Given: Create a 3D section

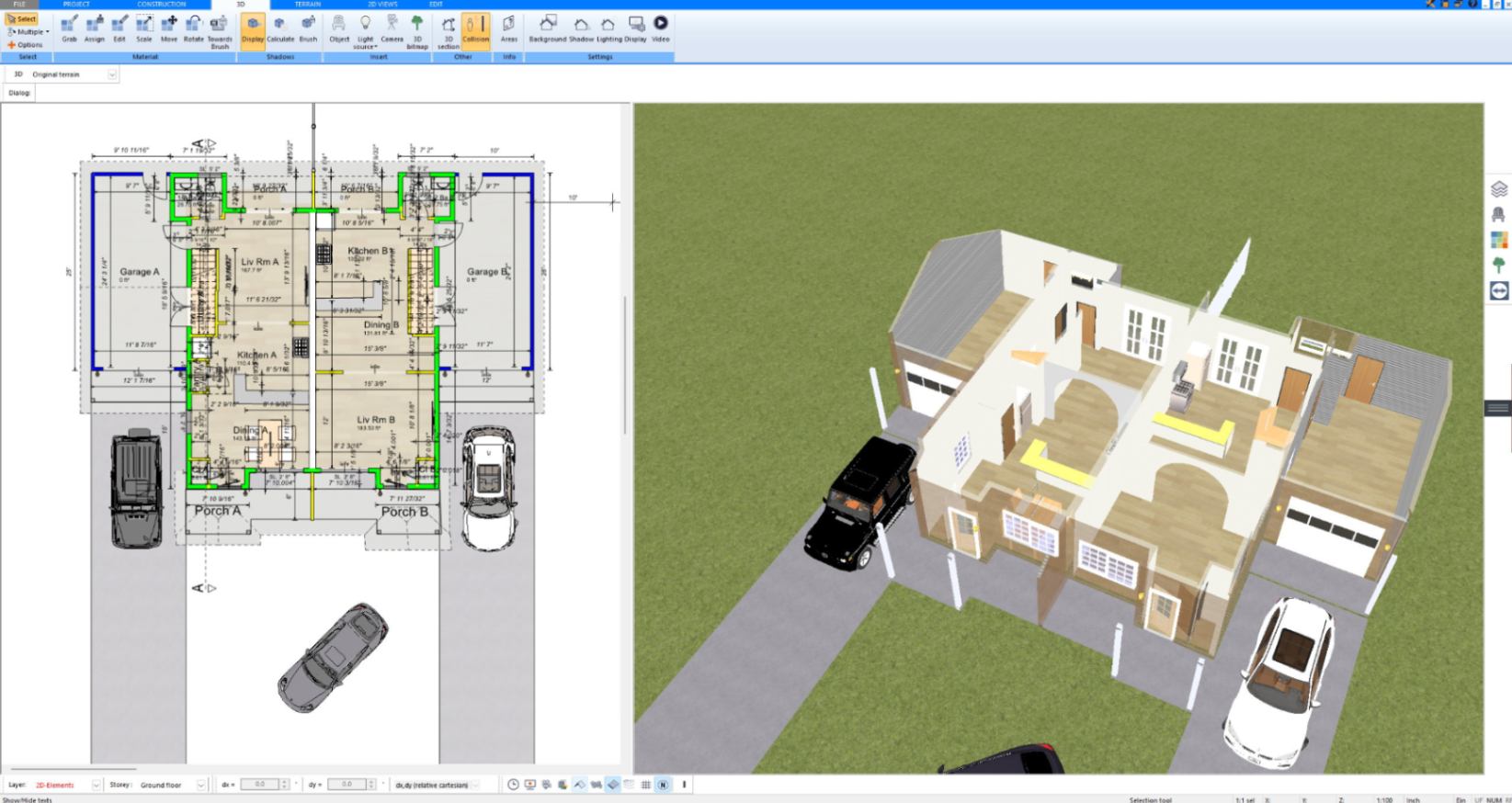Looking at the screenshot, I should pyautogui.click(x=449, y=32).
